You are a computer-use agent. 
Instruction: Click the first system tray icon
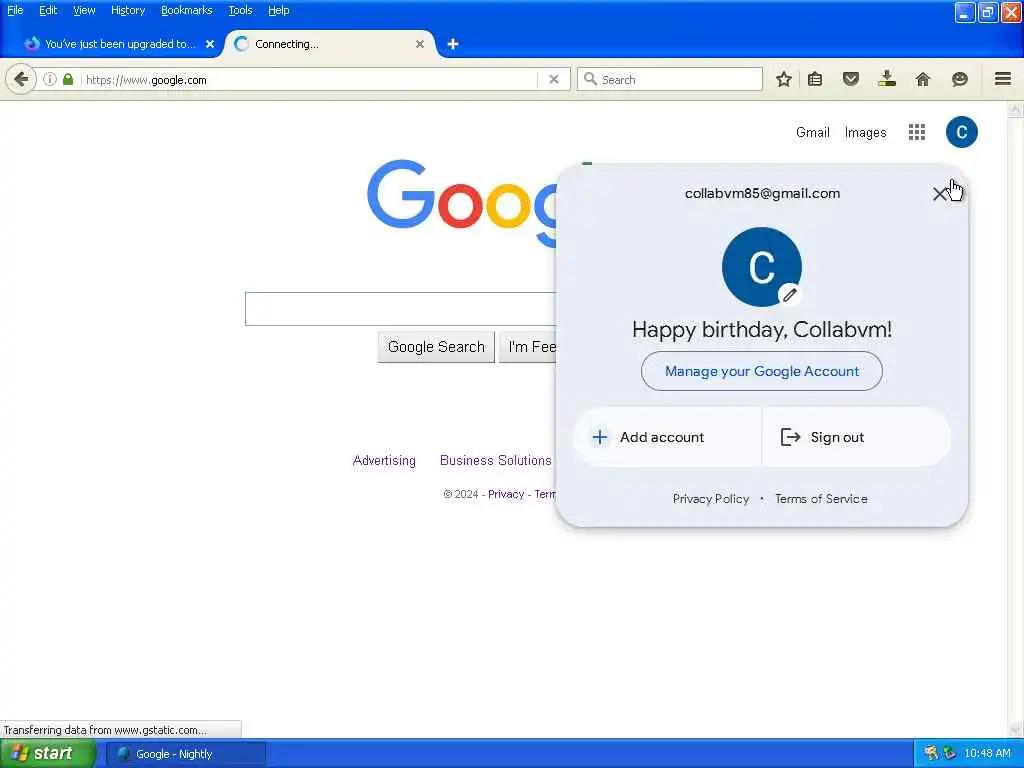coord(931,754)
